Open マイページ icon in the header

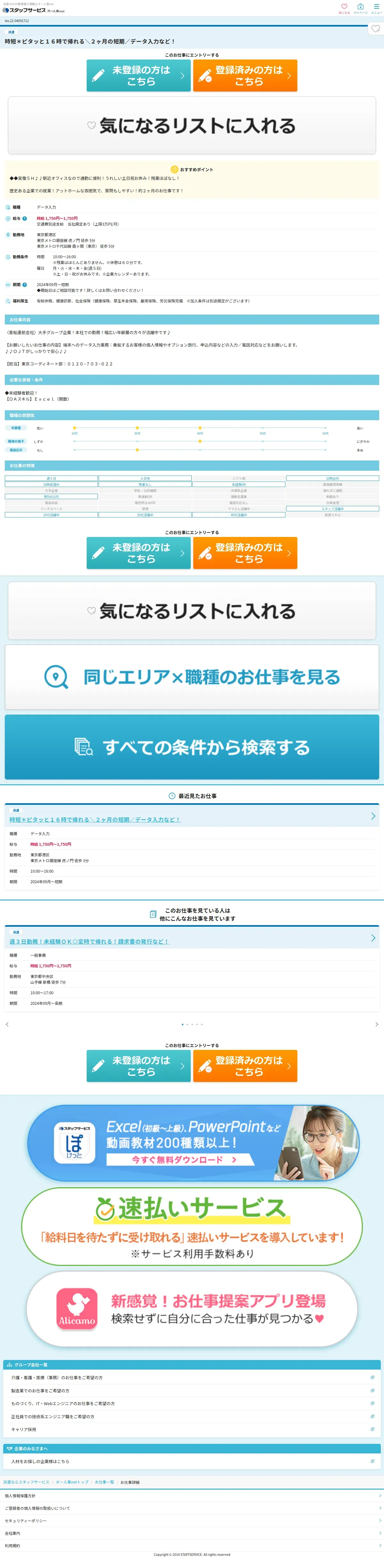(360, 8)
